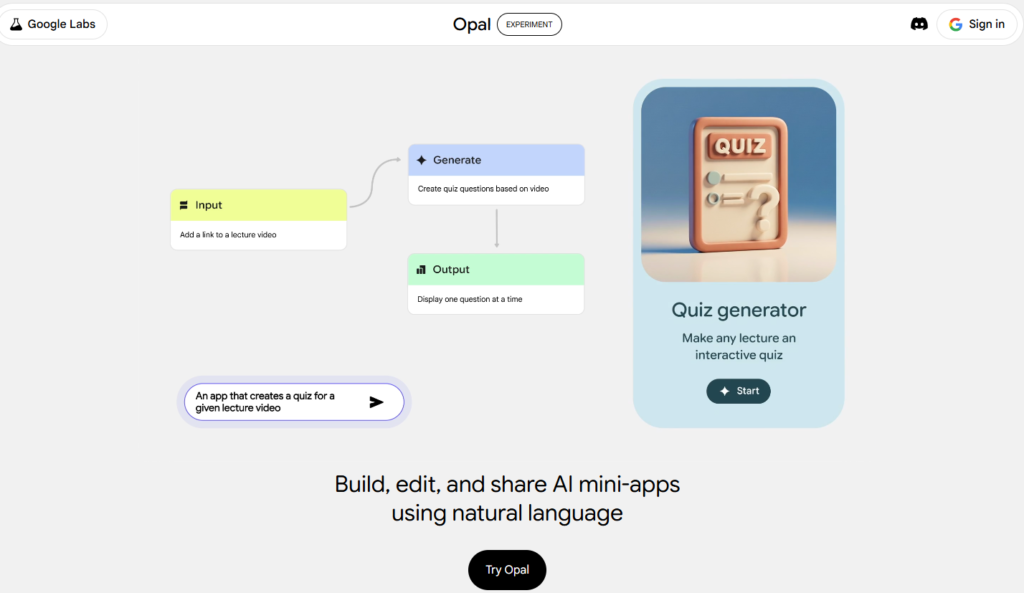The height and width of the screenshot is (593, 1024).
Task: Click the list icon on the Input node
Action: (186, 205)
